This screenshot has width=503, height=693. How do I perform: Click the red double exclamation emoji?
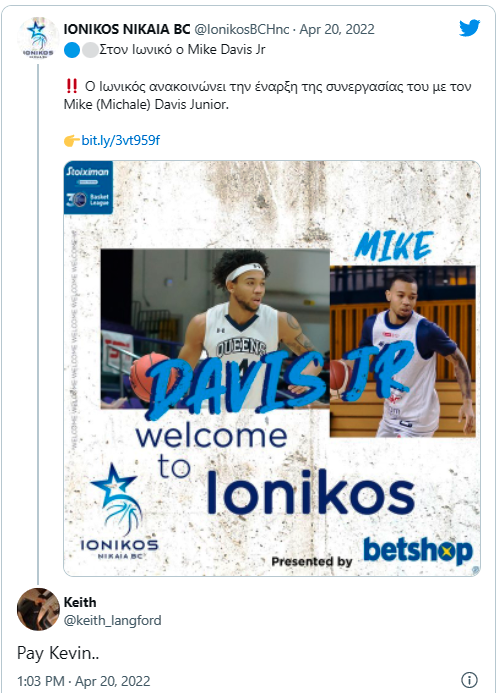point(71,86)
